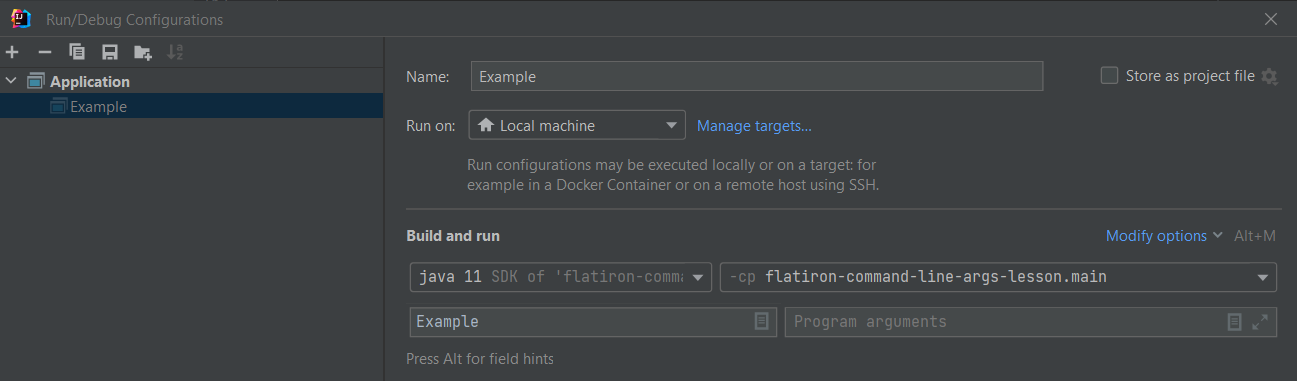This screenshot has width=1297, height=381.
Task: Sort configurations alphabetically
Action: click(x=175, y=52)
